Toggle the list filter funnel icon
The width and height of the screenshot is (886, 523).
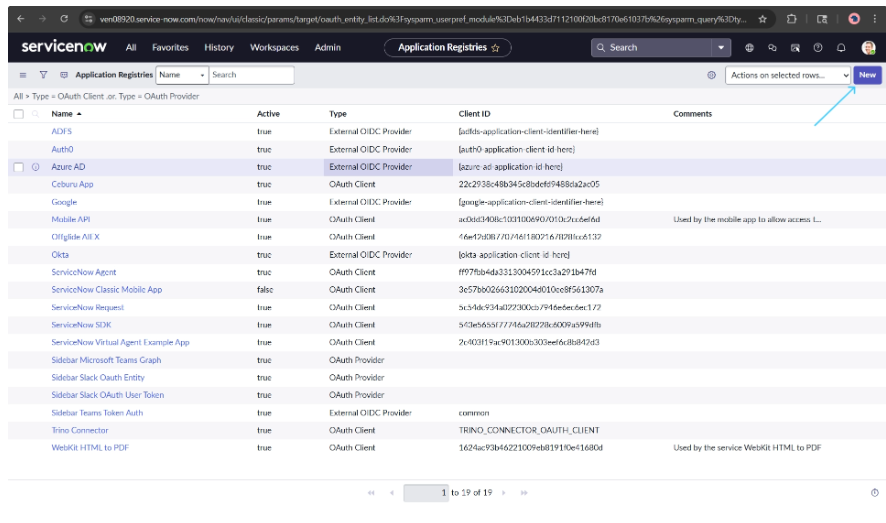(x=43, y=75)
